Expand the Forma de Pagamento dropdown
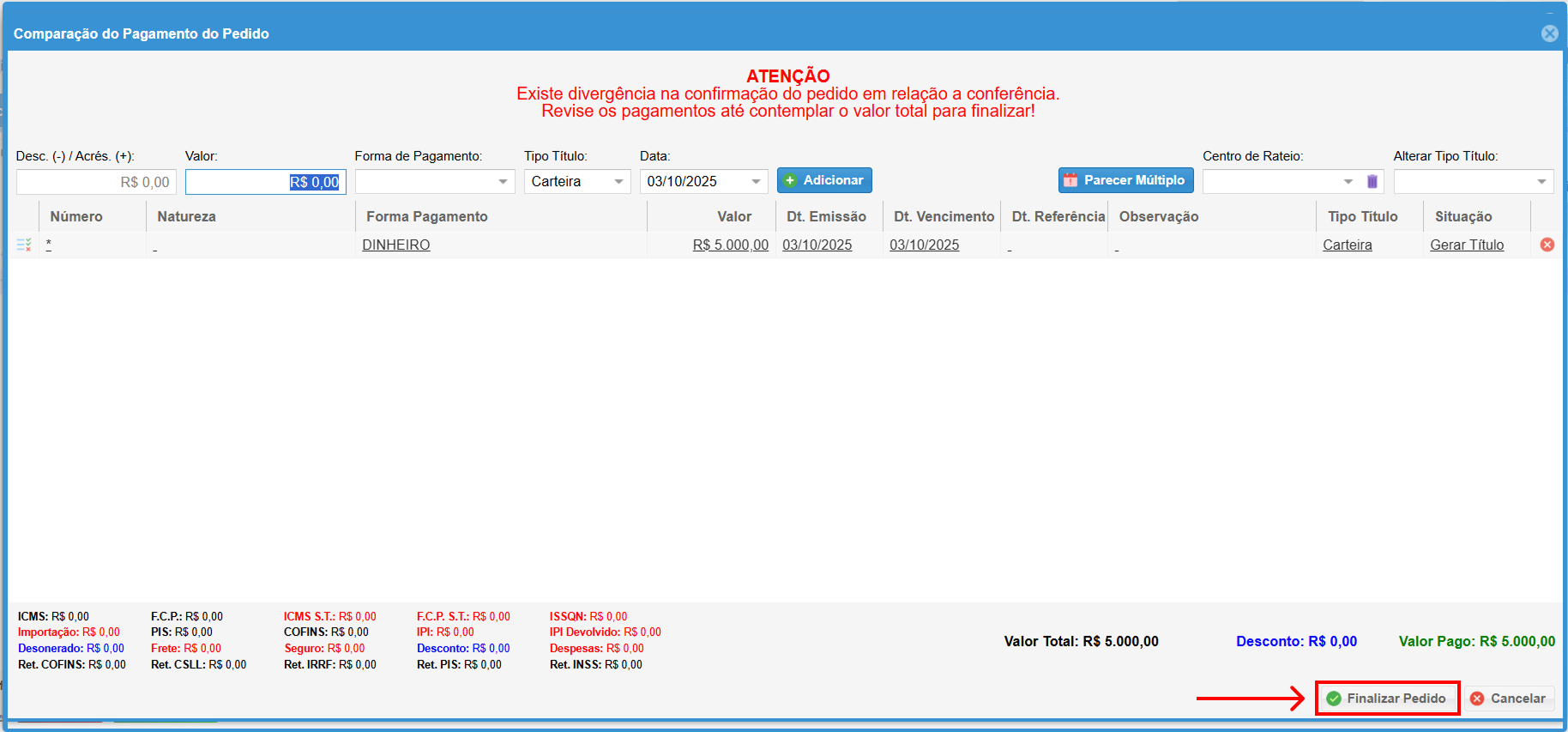1568x732 pixels. pyautogui.click(x=503, y=181)
